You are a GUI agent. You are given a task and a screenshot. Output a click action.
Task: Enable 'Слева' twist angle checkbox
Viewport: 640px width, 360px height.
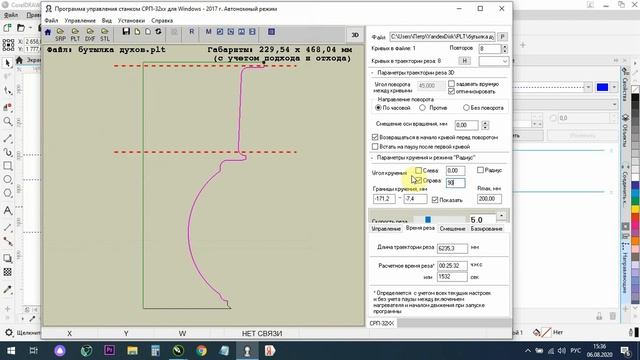point(418,170)
